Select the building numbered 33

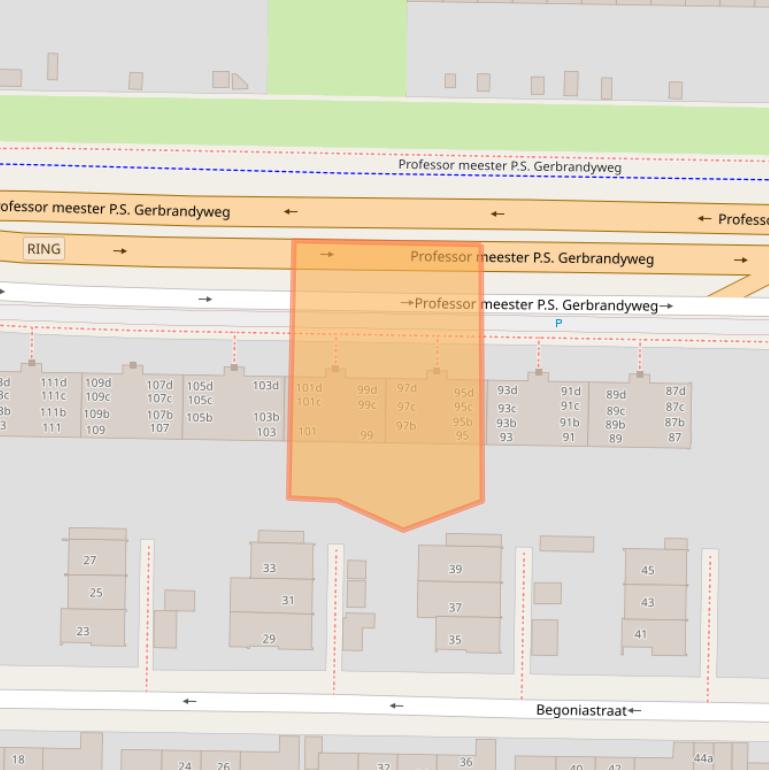coord(270,568)
